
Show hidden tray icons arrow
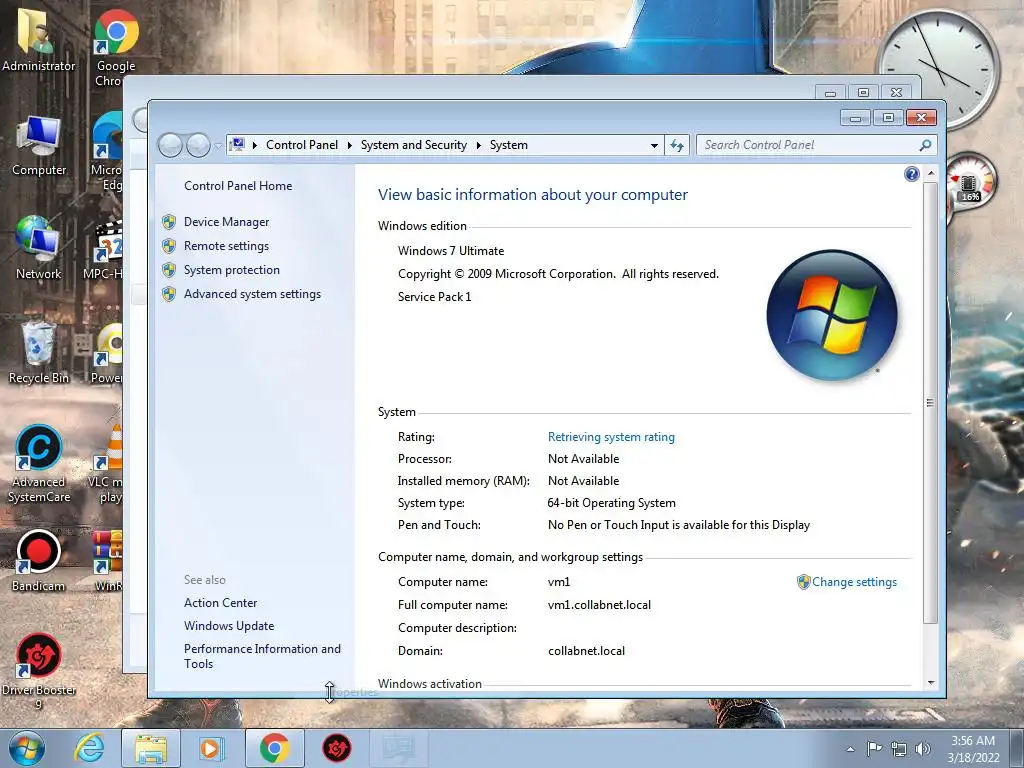[x=850, y=749]
